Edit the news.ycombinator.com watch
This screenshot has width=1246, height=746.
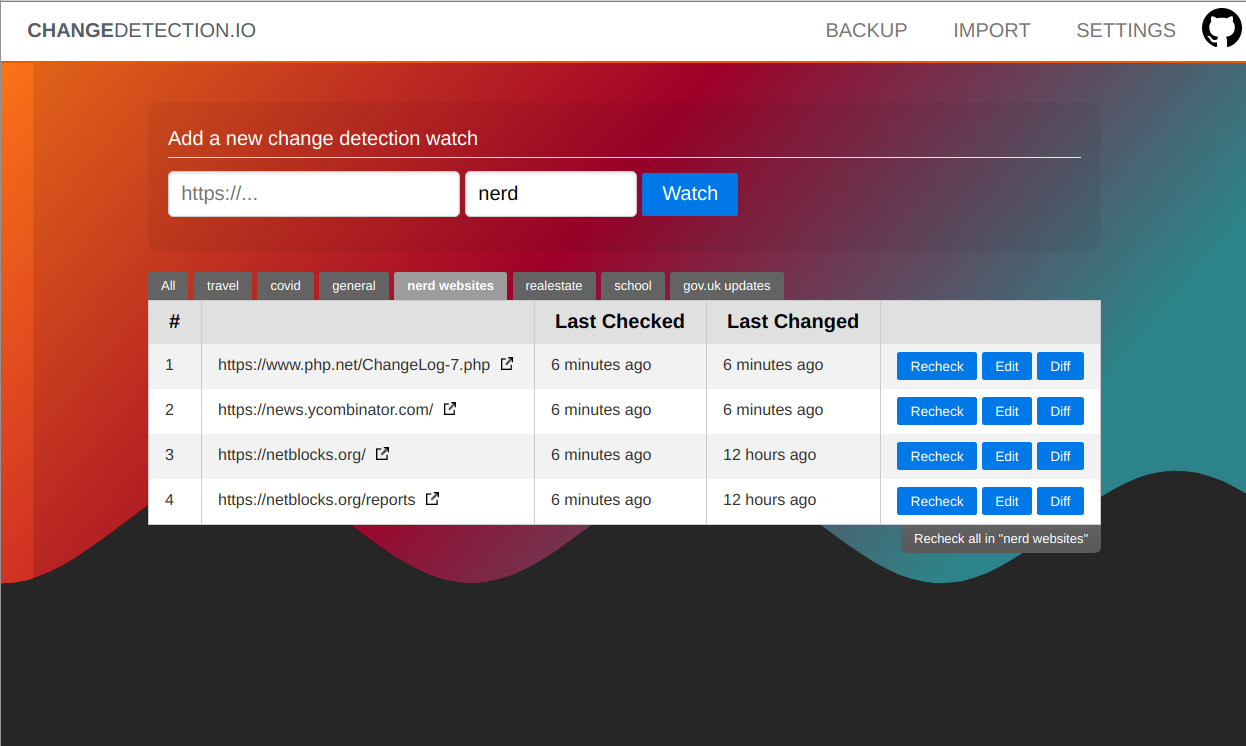click(1006, 411)
